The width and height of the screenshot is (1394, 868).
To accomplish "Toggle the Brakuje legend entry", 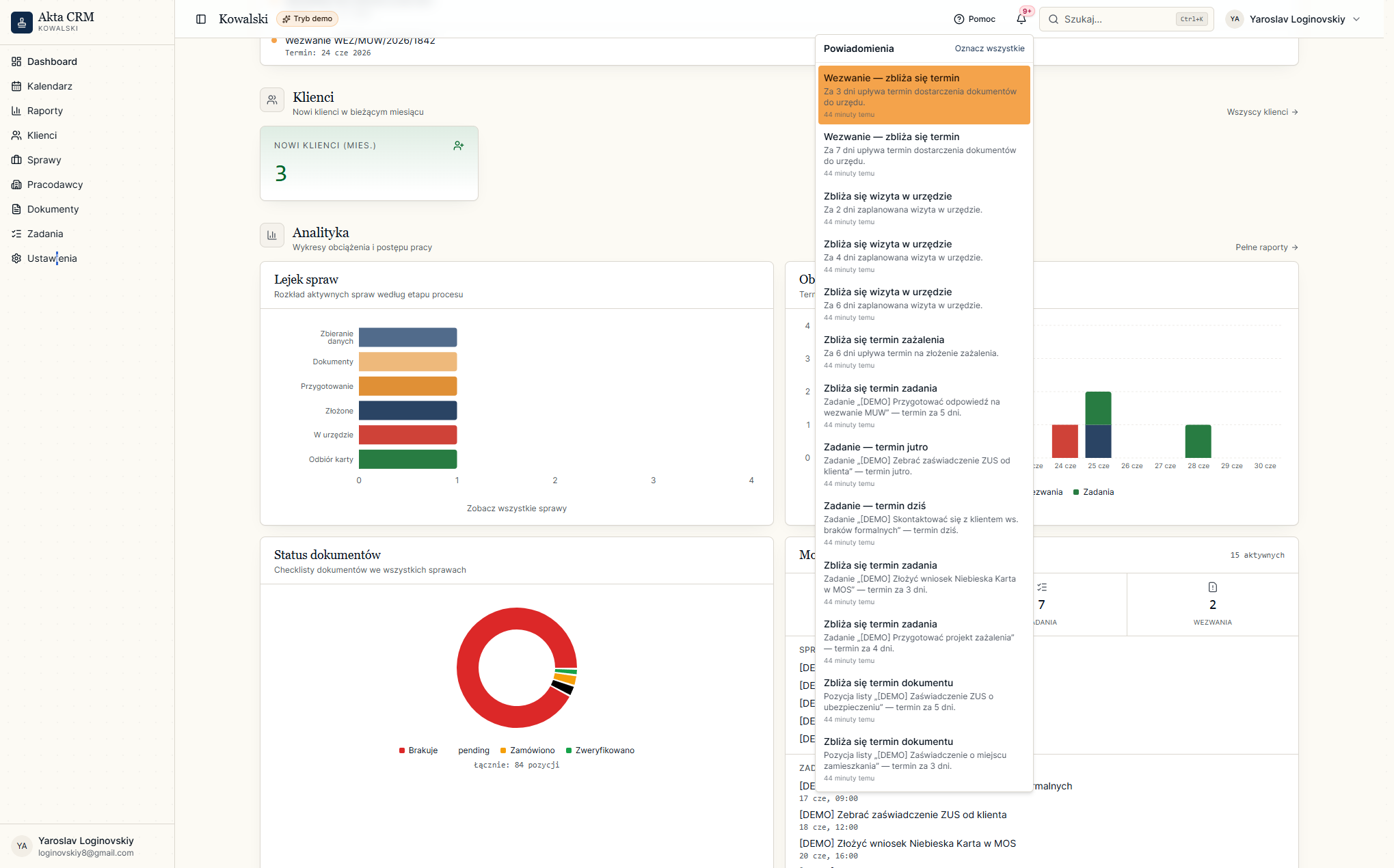I will coord(418,750).
